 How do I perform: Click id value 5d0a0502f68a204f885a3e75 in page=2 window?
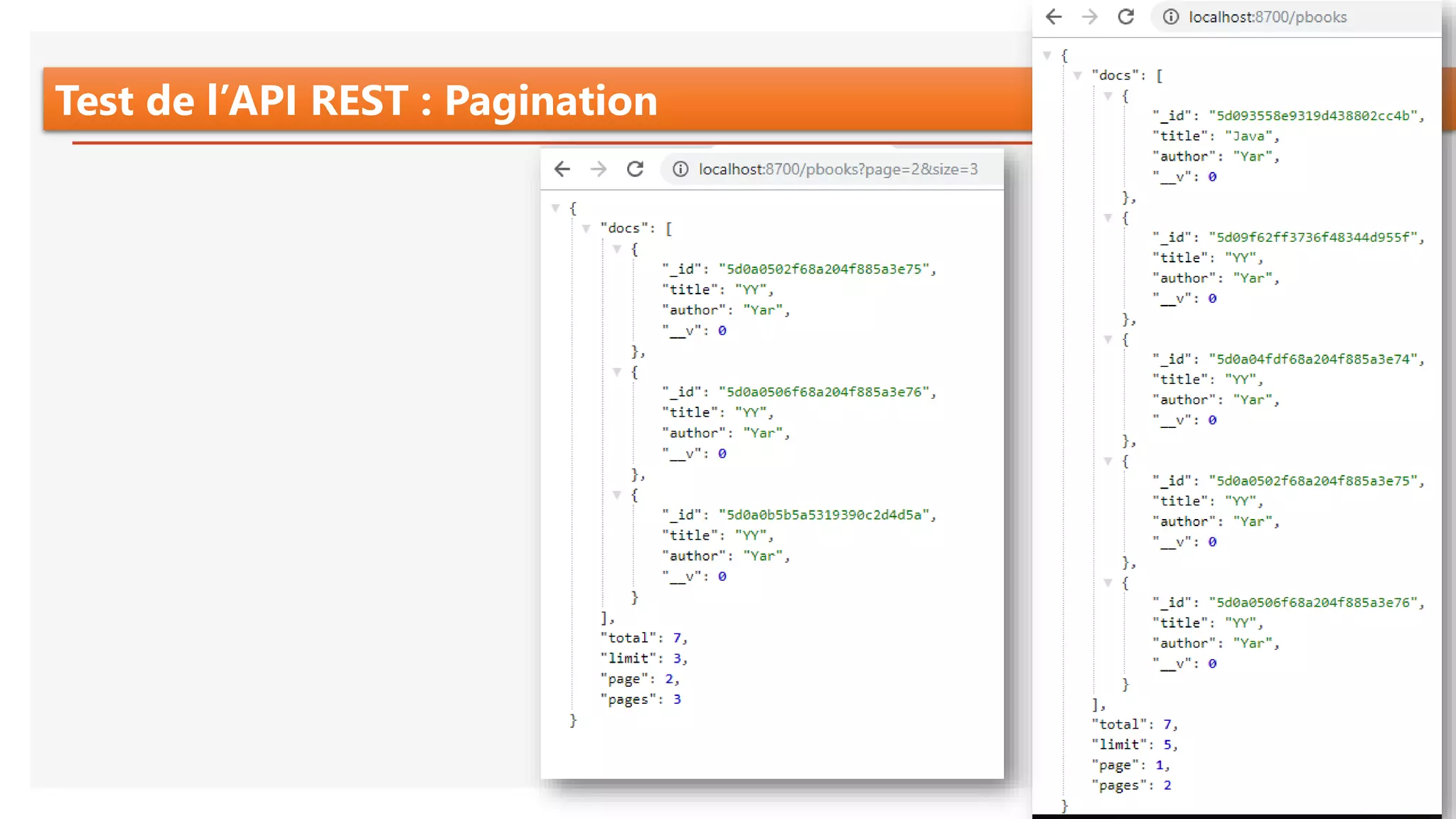click(824, 269)
